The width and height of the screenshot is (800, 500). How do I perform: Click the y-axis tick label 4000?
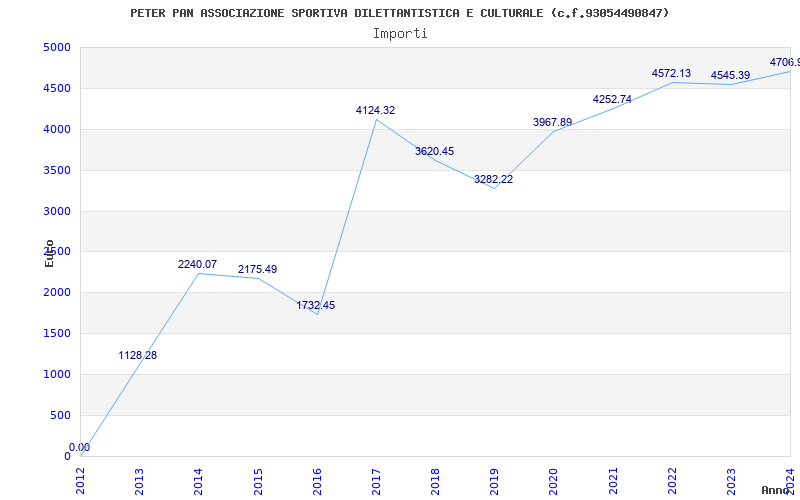coord(57,129)
